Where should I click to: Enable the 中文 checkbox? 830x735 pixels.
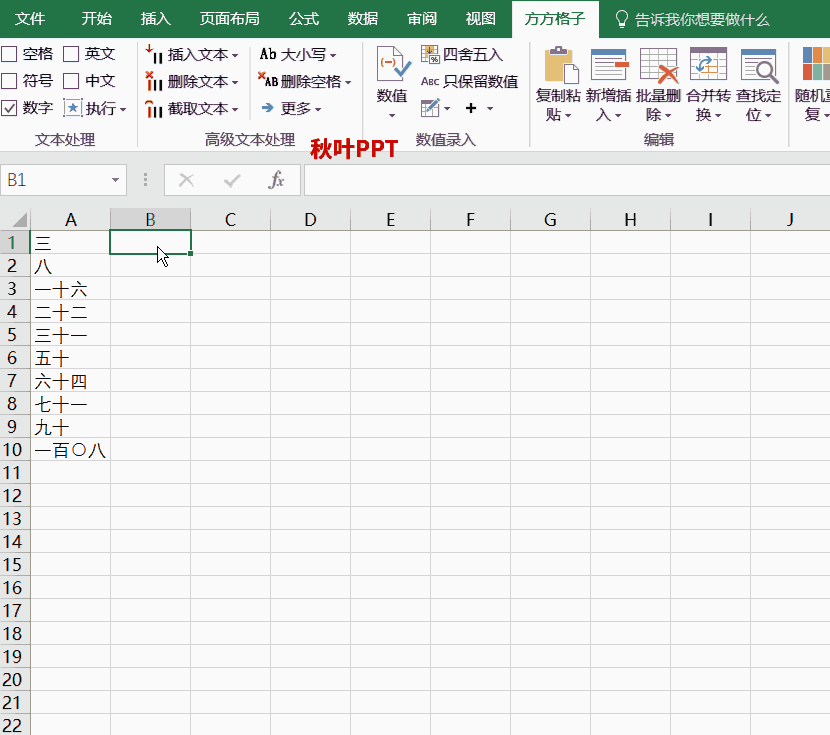pos(71,81)
